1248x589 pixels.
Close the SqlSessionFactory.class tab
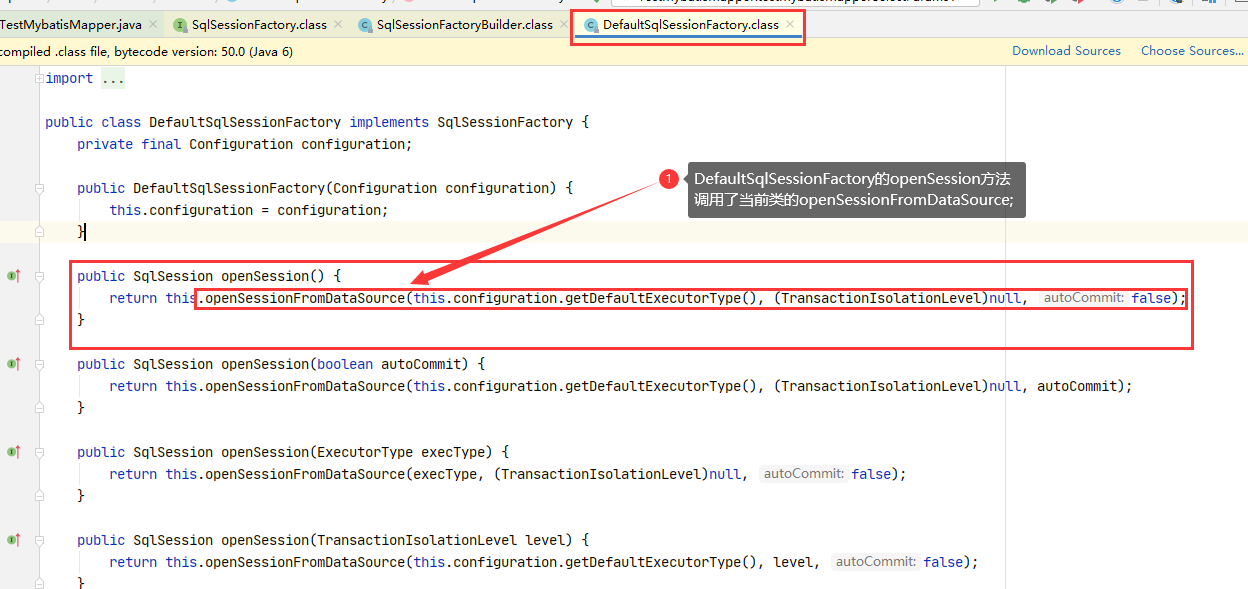[x=337, y=24]
